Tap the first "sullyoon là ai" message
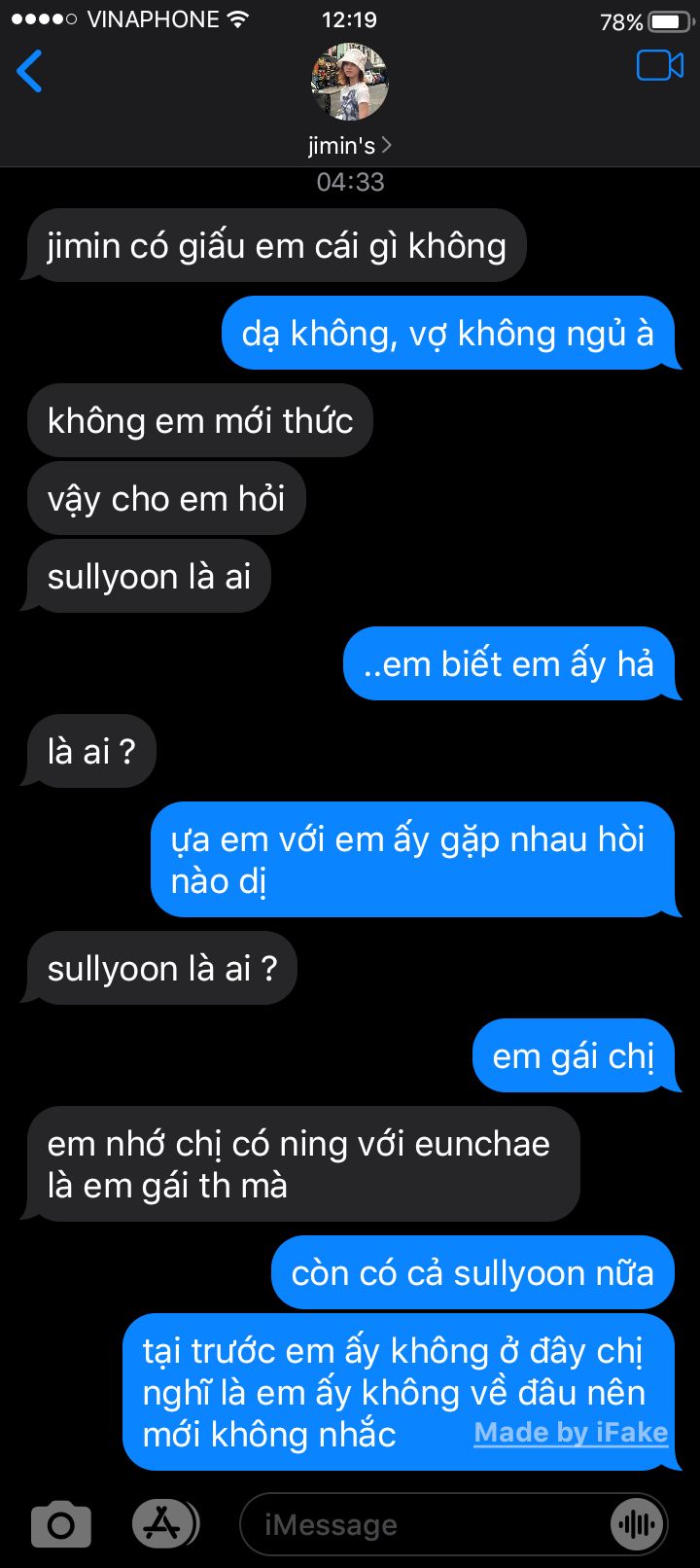This screenshot has height=1568, width=700. click(x=149, y=576)
